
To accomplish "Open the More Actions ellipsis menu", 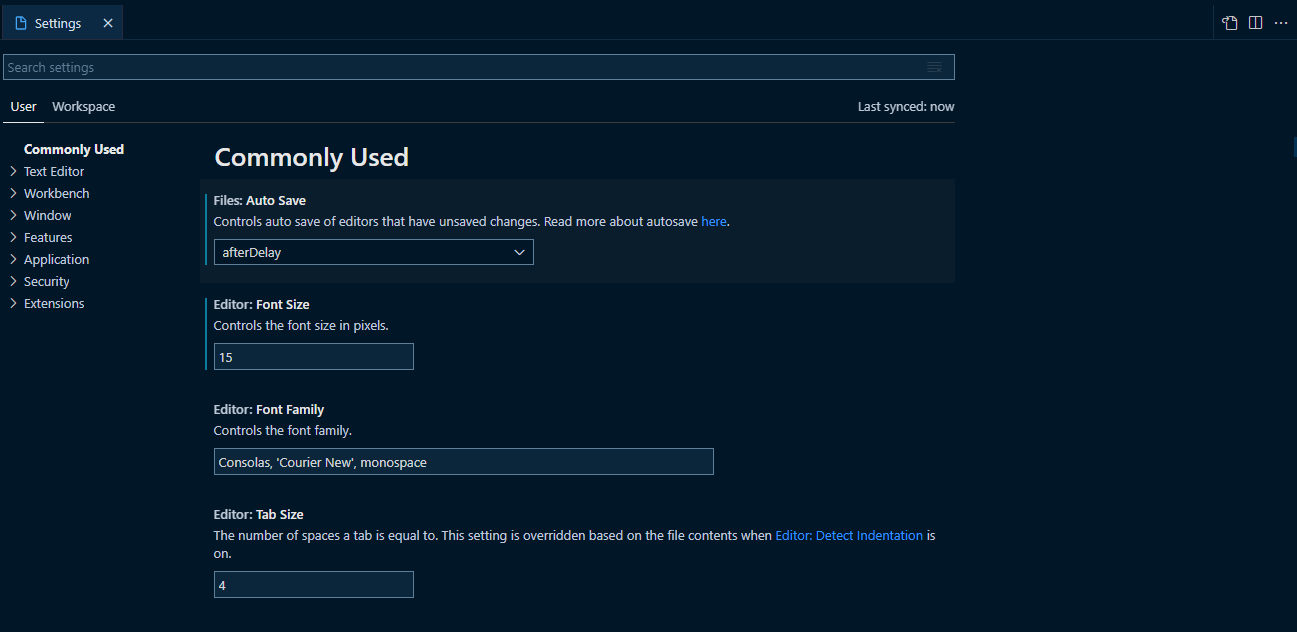I will 1281,23.
